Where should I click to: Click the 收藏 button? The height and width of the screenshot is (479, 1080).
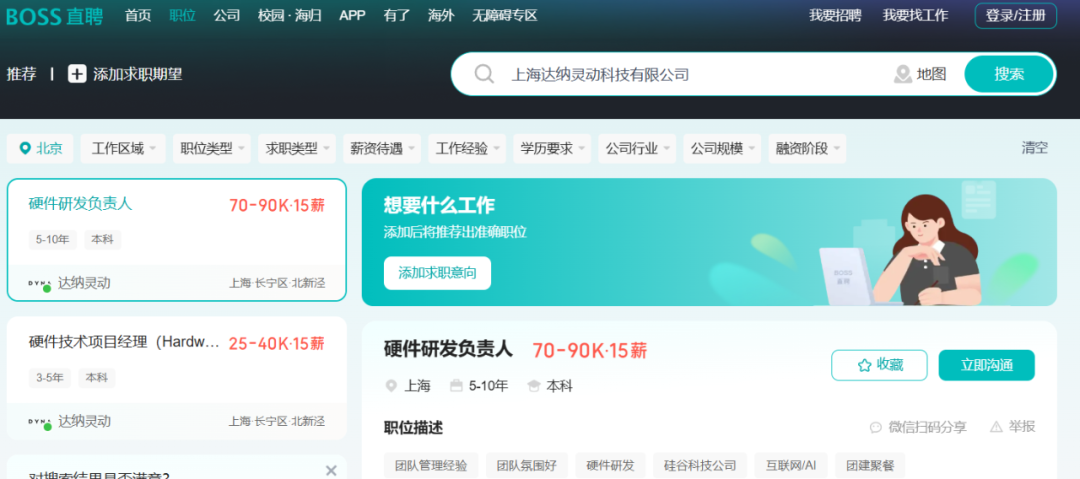(x=880, y=365)
